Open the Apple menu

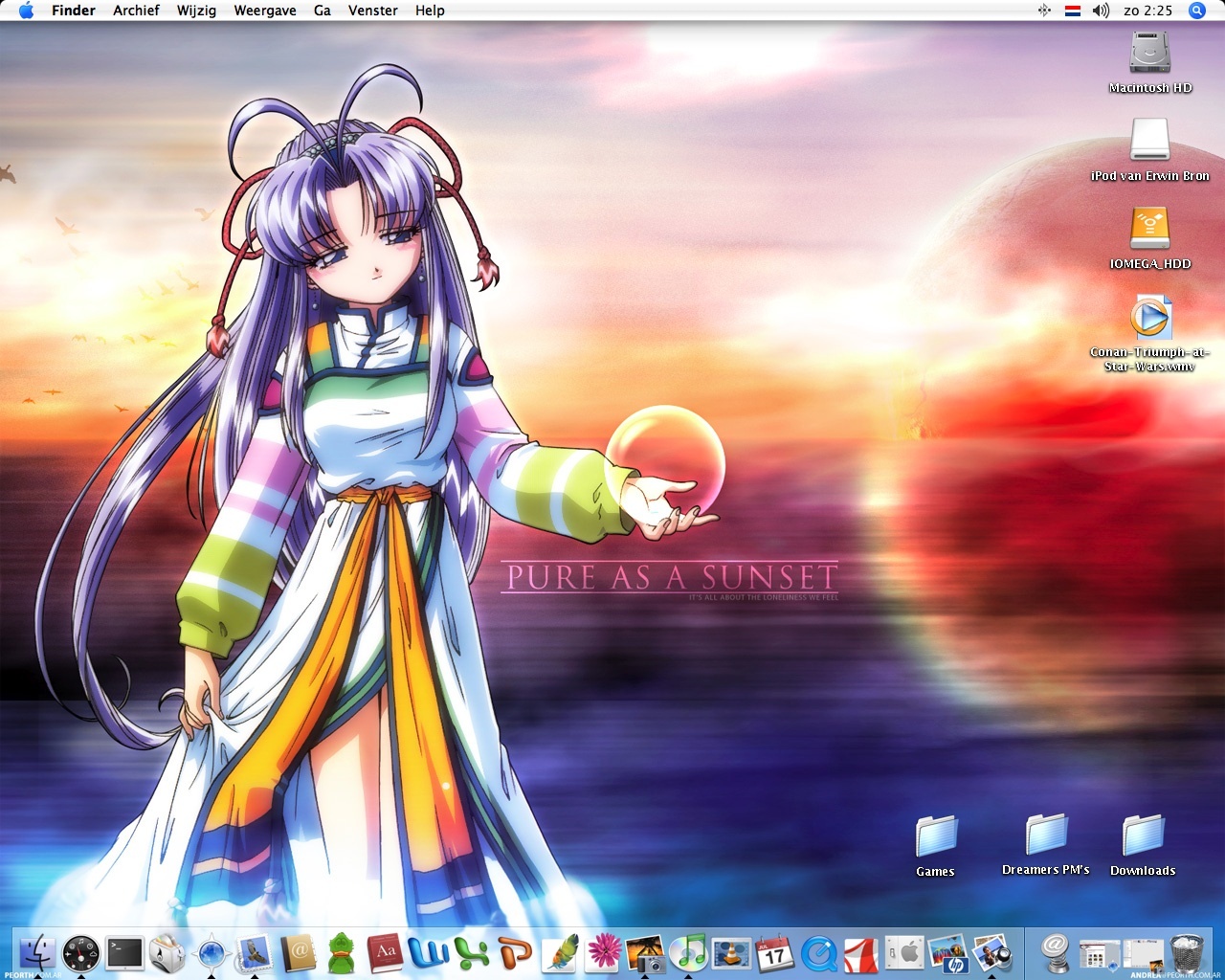click(26, 11)
